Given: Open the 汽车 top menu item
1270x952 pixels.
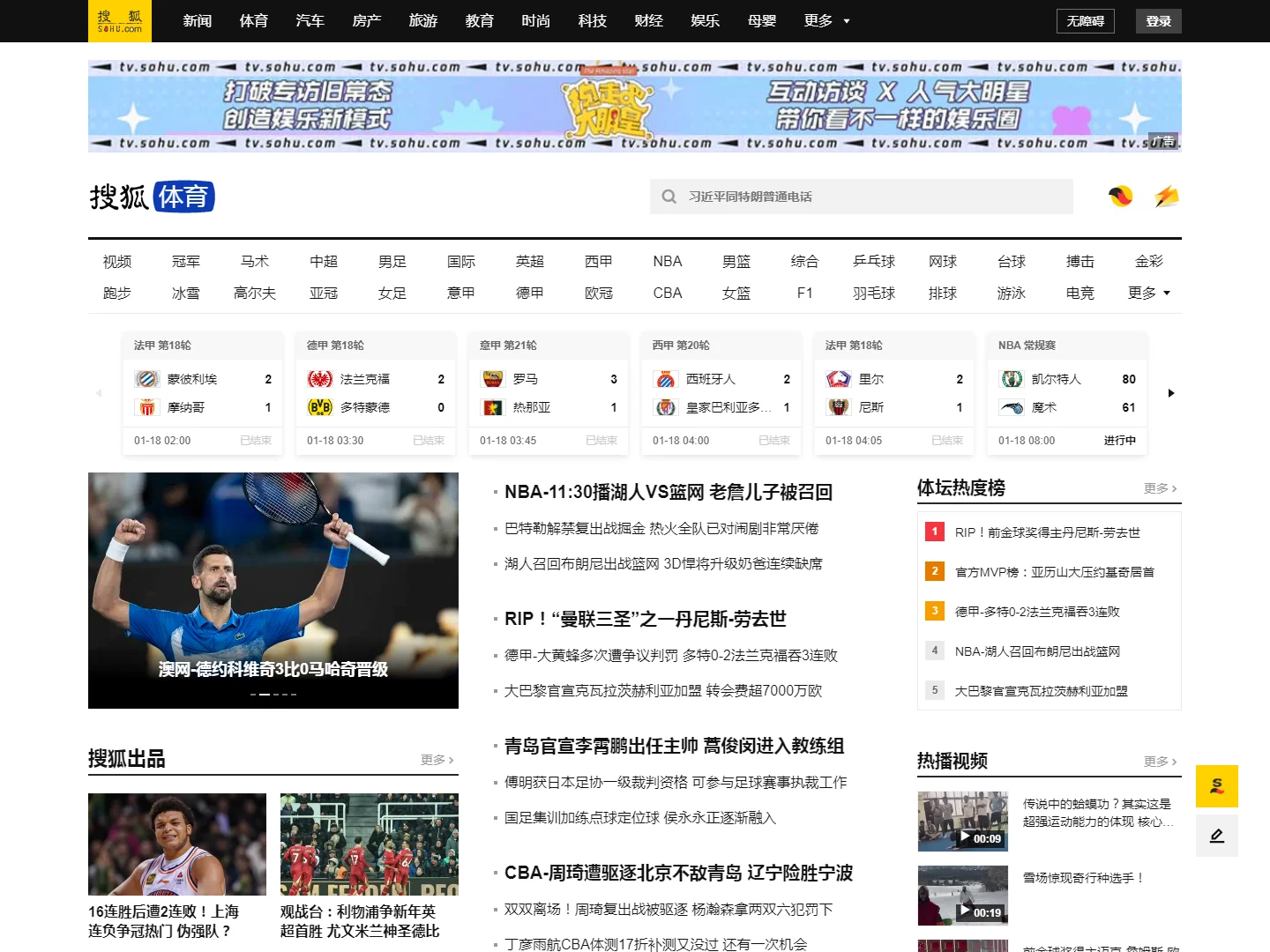Looking at the screenshot, I should tap(310, 21).
